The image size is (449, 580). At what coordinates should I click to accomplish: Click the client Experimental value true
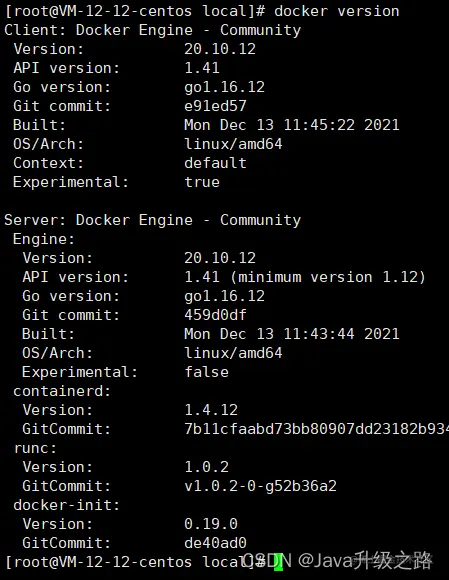pyautogui.click(x=202, y=182)
